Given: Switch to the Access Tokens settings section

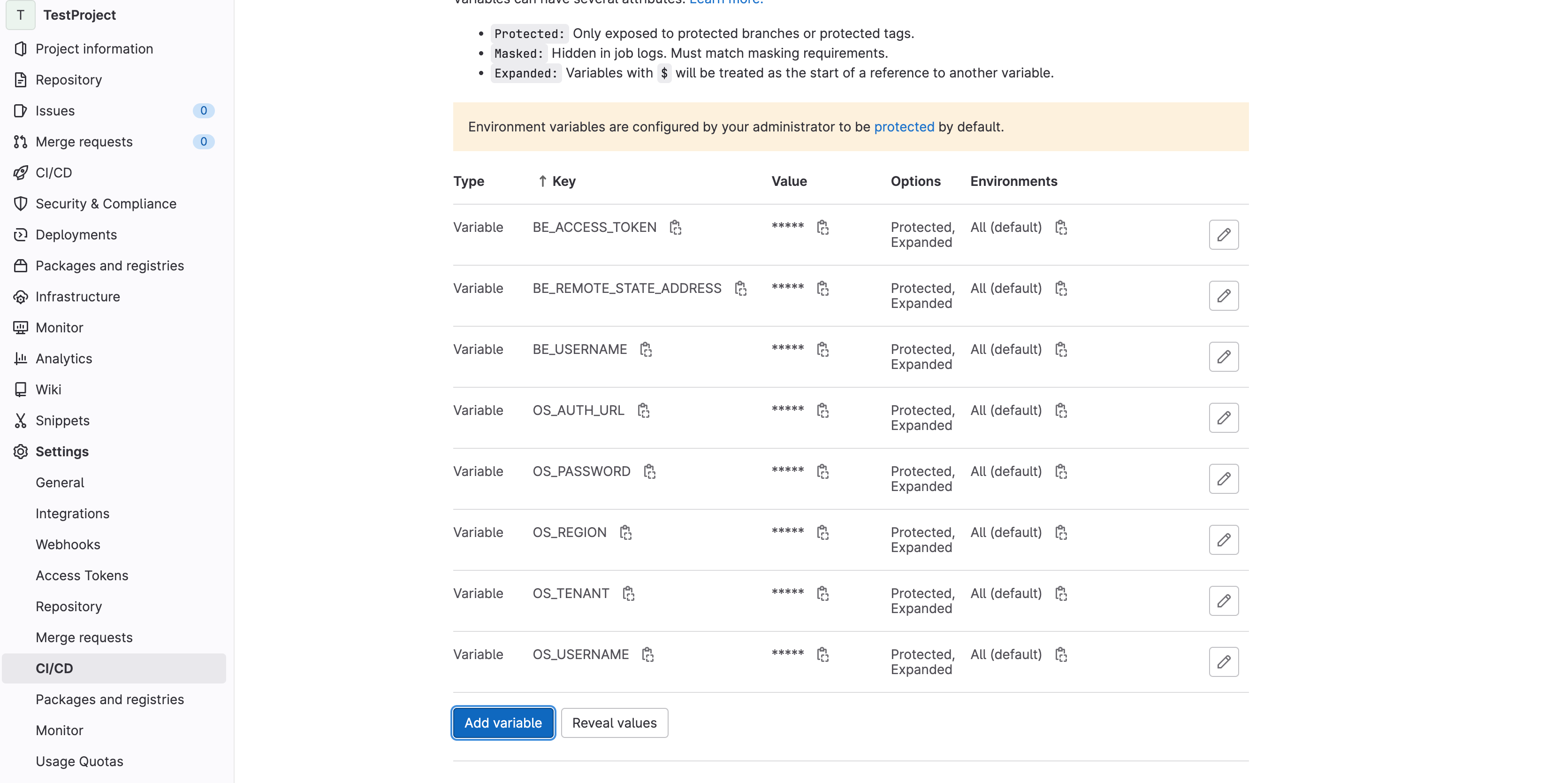Looking at the screenshot, I should coord(82,575).
